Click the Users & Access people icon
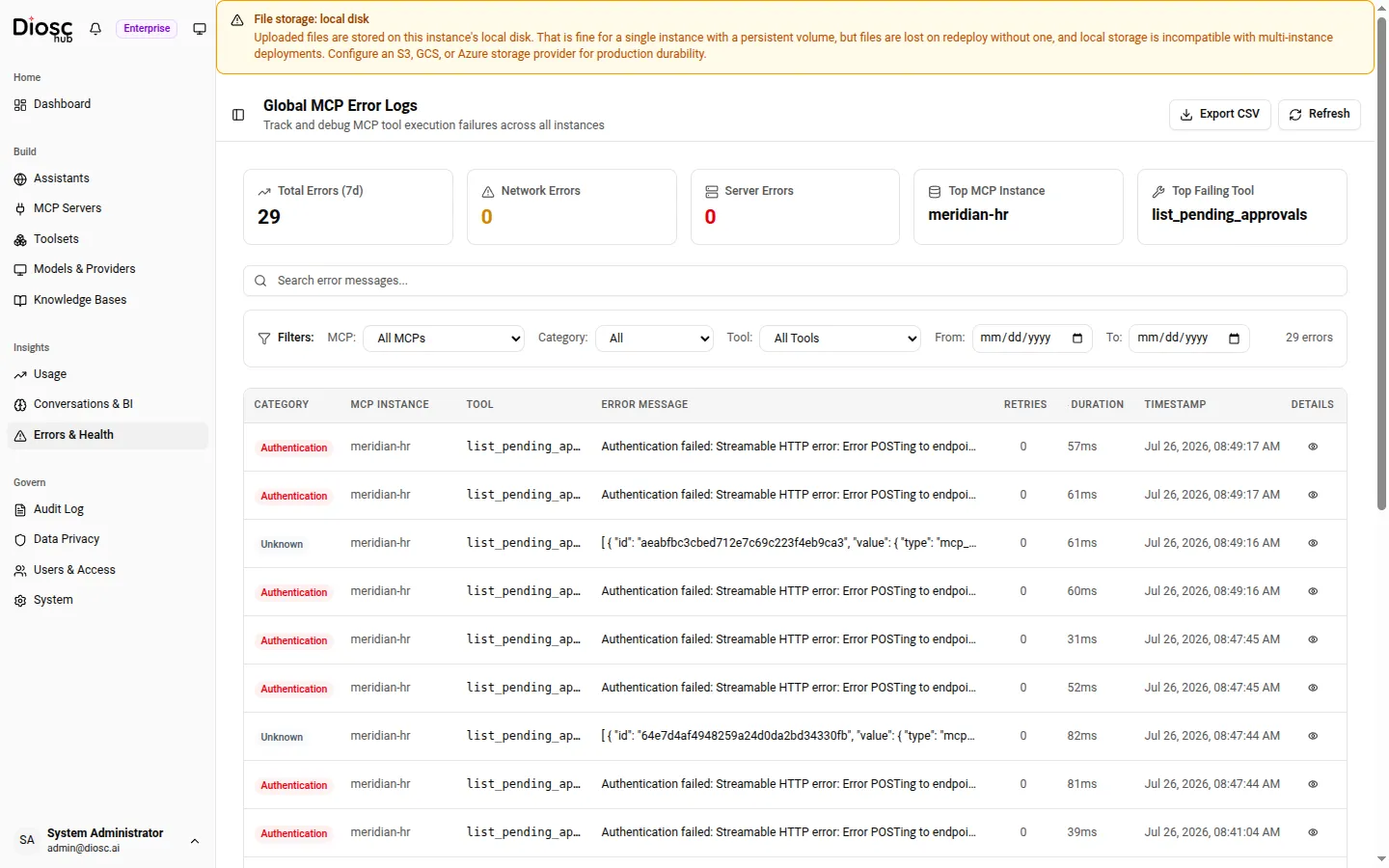This screenshot has width=1389, height=868. 20,570
